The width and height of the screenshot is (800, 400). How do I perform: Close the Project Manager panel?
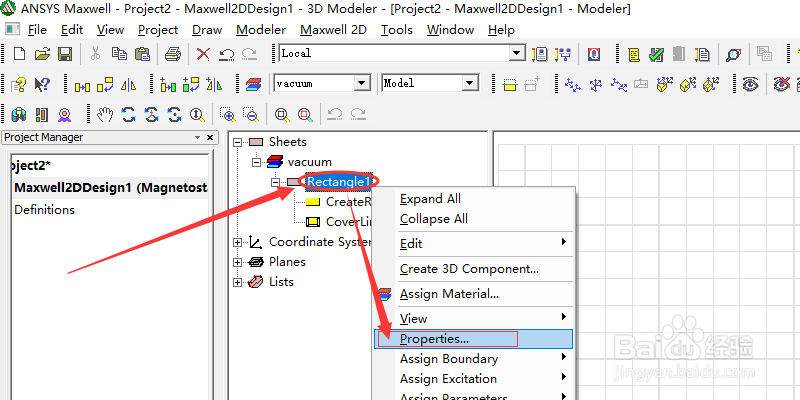click(209, 138)
